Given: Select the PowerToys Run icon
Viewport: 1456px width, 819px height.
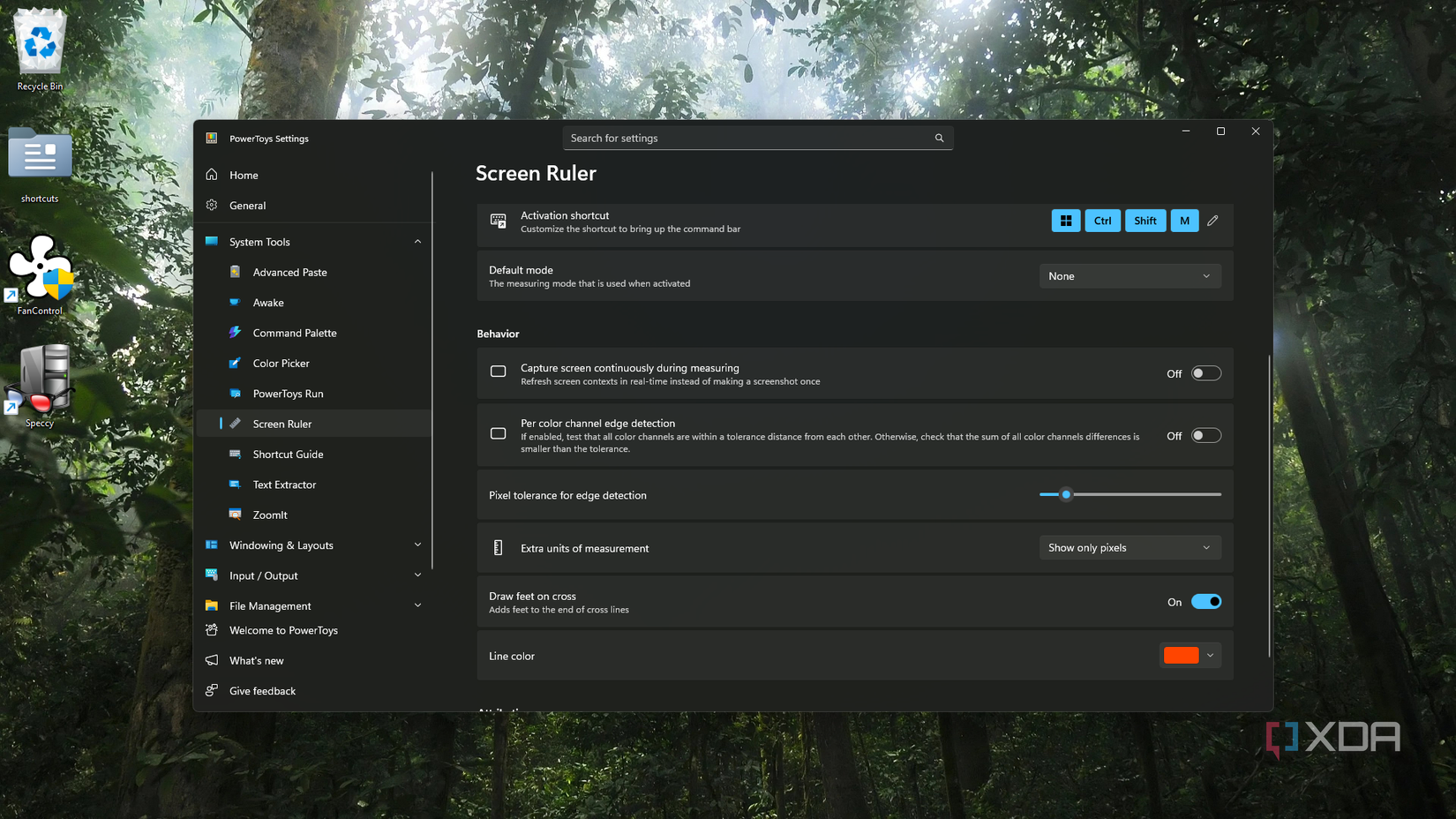Looking at the screenshot, I should coord(235,394).
